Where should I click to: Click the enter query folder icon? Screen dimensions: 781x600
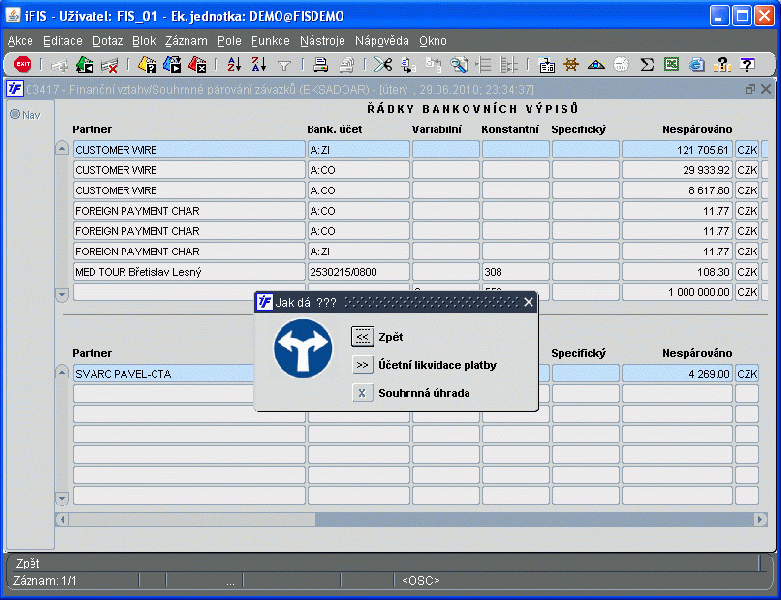146,64
